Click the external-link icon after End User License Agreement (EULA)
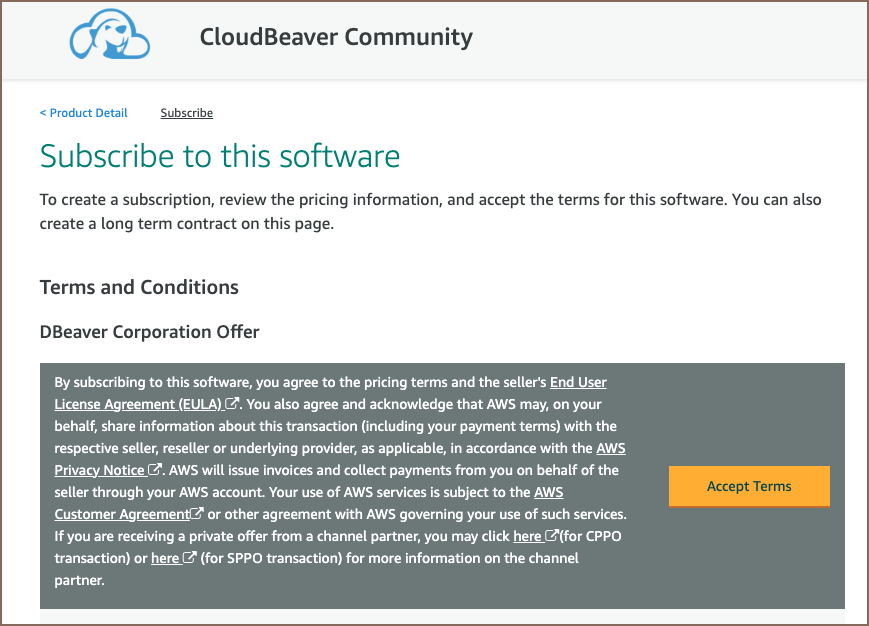Screen dimensions: 869x626 coord(232,404)
